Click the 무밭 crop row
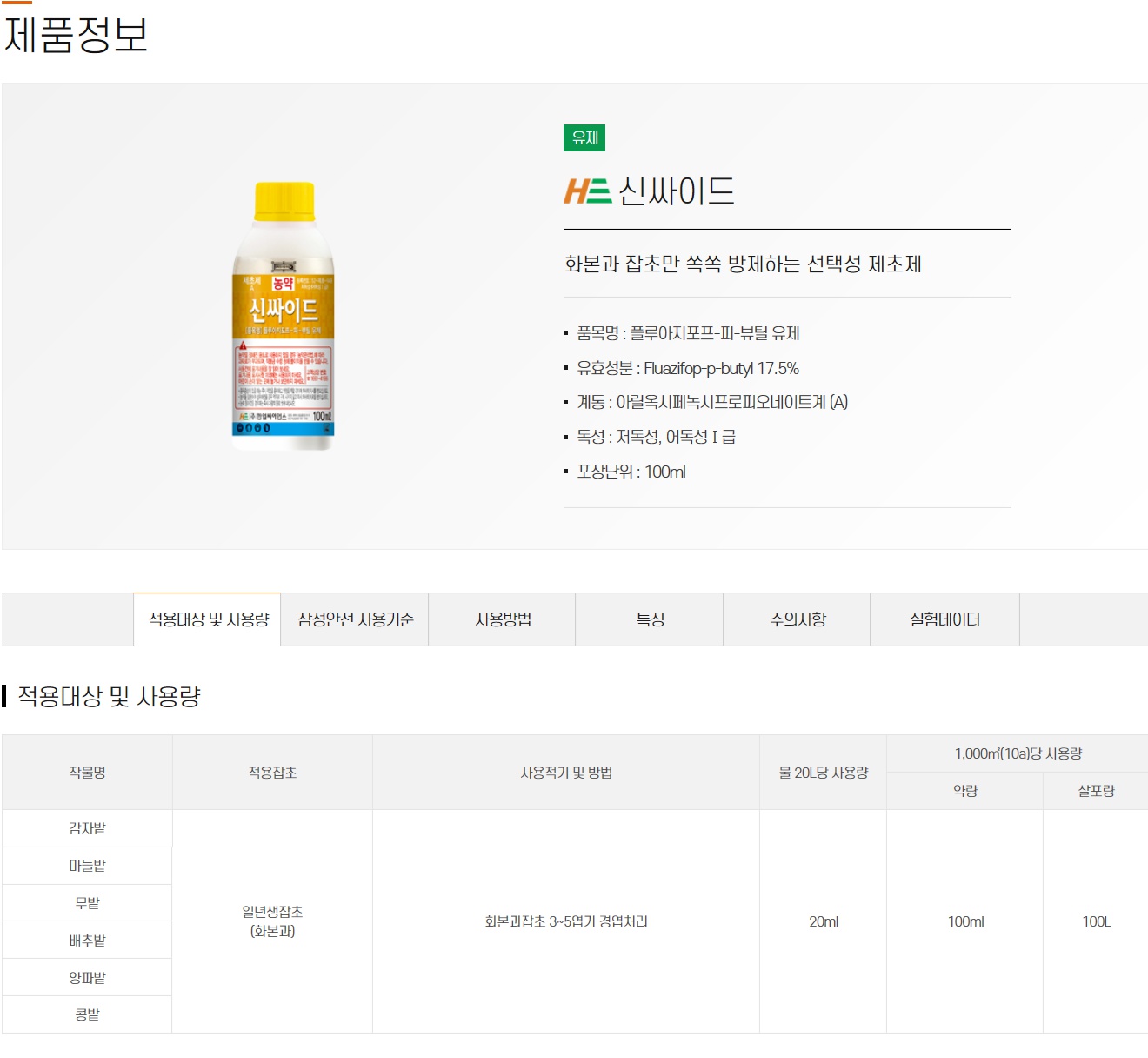The image size is (1148, 1058). (87, 903)
